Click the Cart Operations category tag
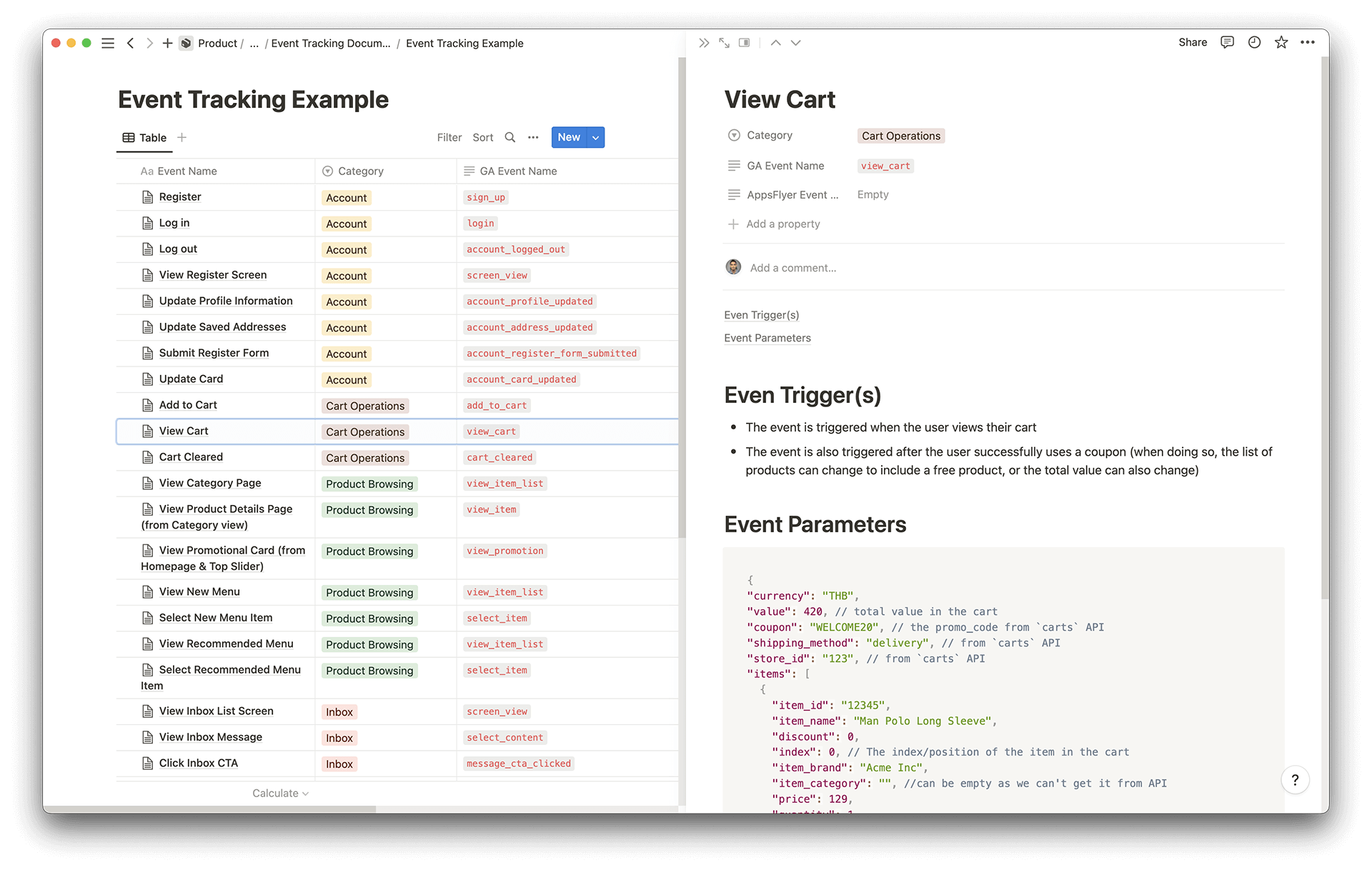The width and height of the screenshot is (1372, 870). tap(900, 136)
